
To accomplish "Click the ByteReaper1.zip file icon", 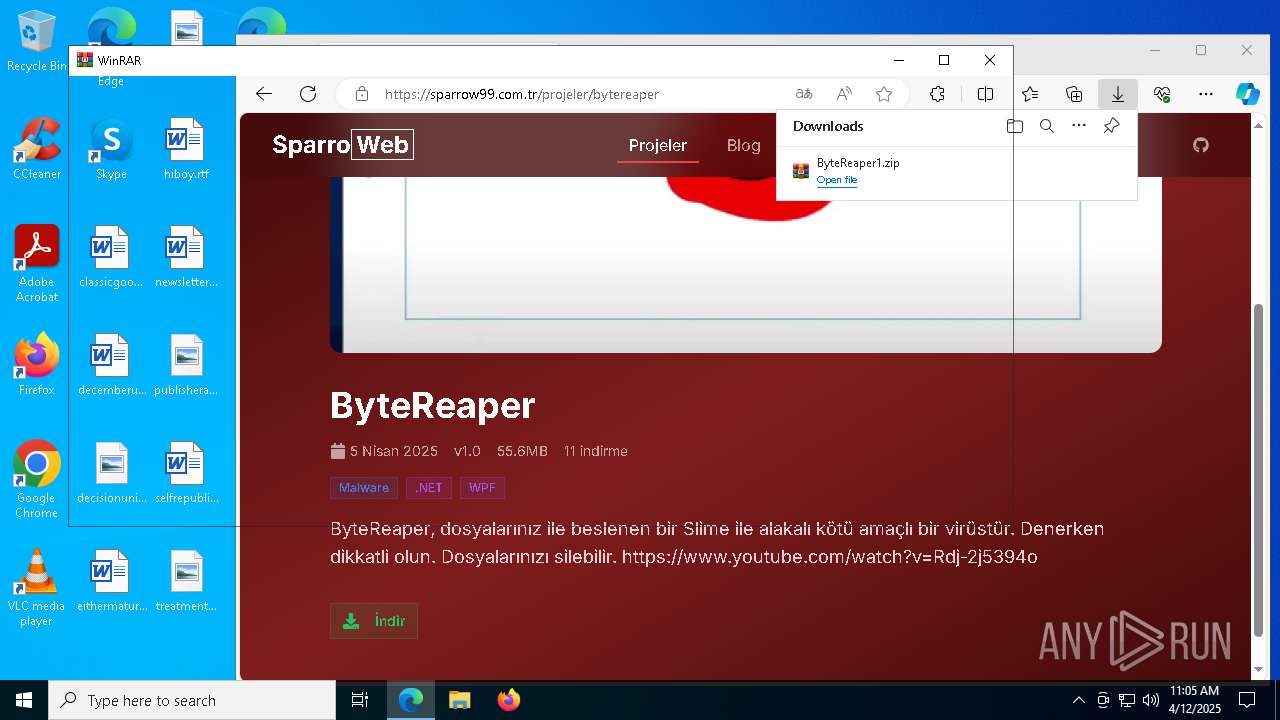I will pyautogui.click(x=801, y=170).
